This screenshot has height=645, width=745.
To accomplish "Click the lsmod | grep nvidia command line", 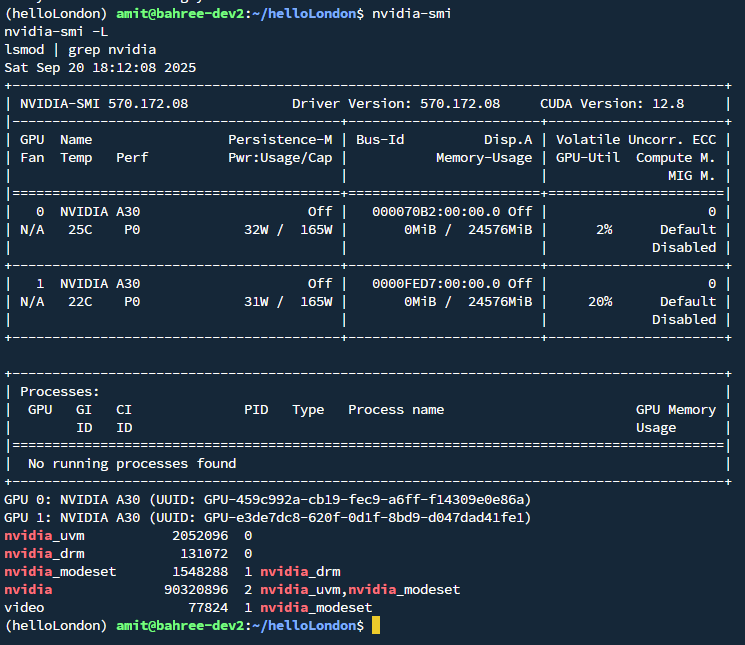I will tap(80, 49).
